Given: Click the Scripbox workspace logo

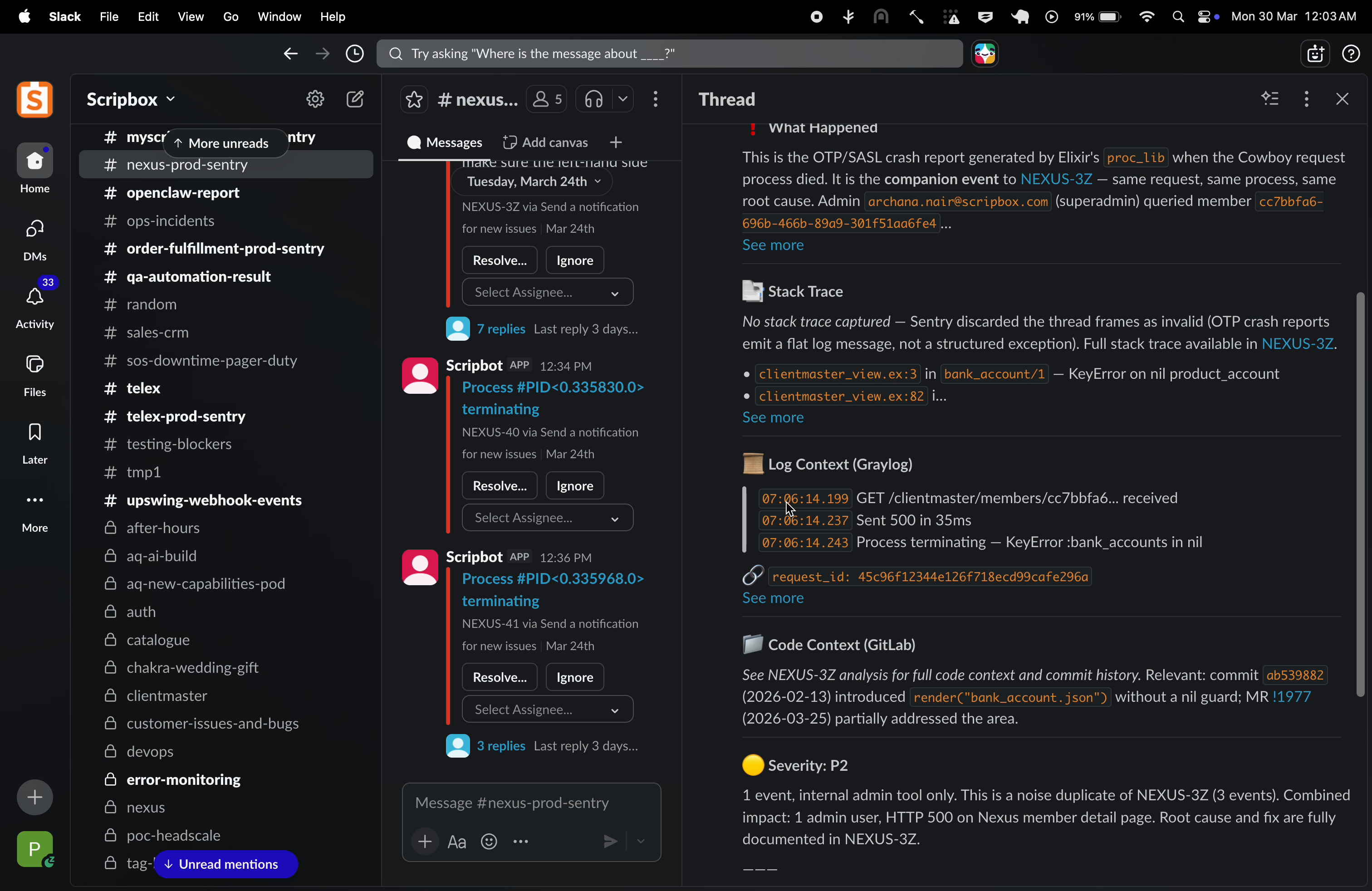Looking at the screenshot, I should point(34,99).
